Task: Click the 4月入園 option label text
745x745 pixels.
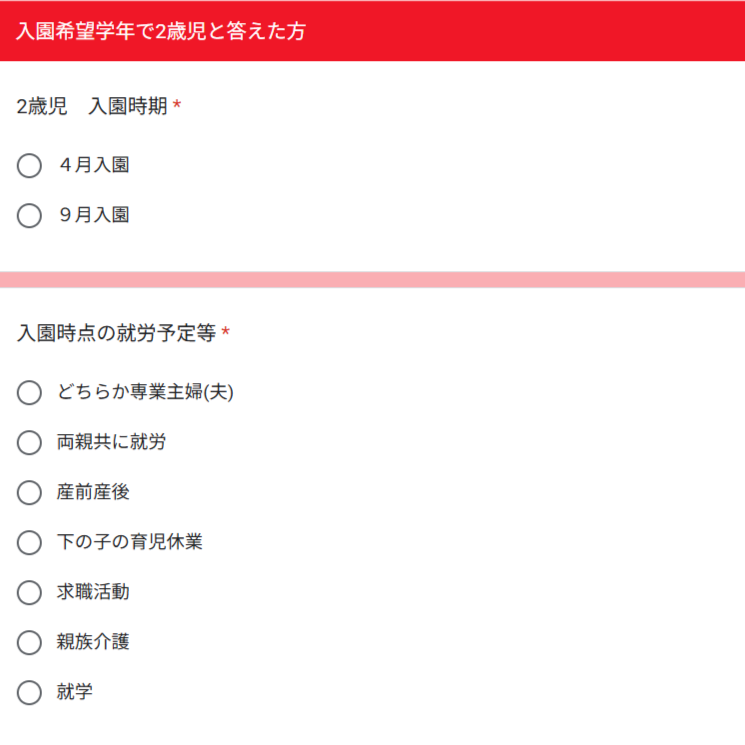Action: coord(94,164)
